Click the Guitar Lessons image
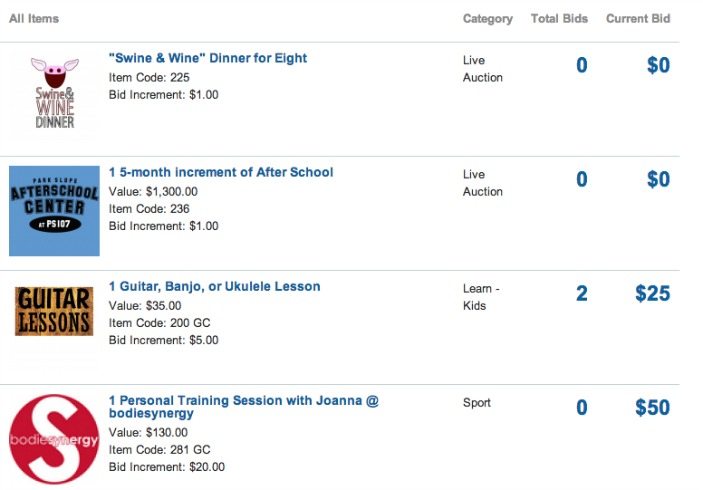 click(54, 311)
